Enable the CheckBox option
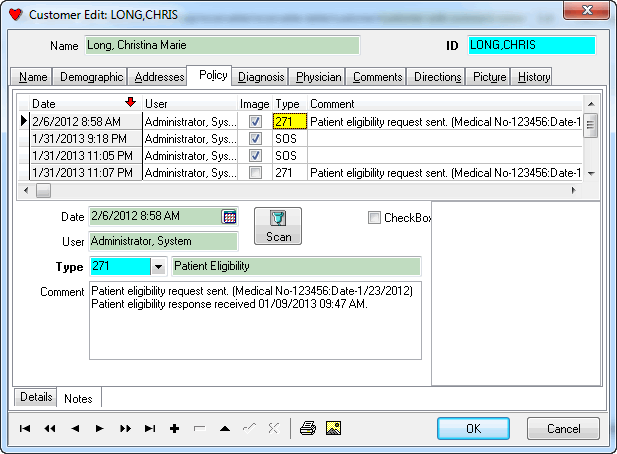Screen dimensions: 617x454 coord(374,218)
